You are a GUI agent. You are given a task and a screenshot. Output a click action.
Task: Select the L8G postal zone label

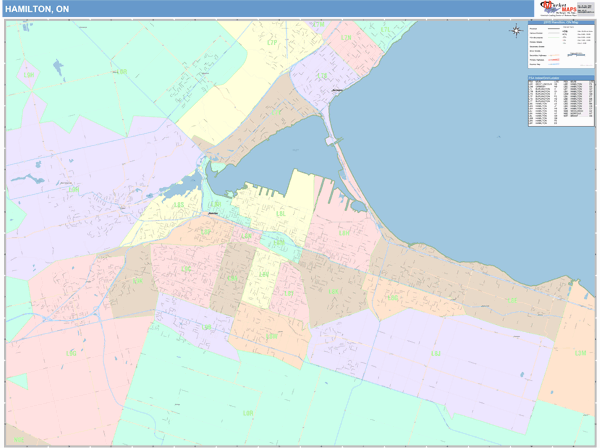tap(393, 298)
